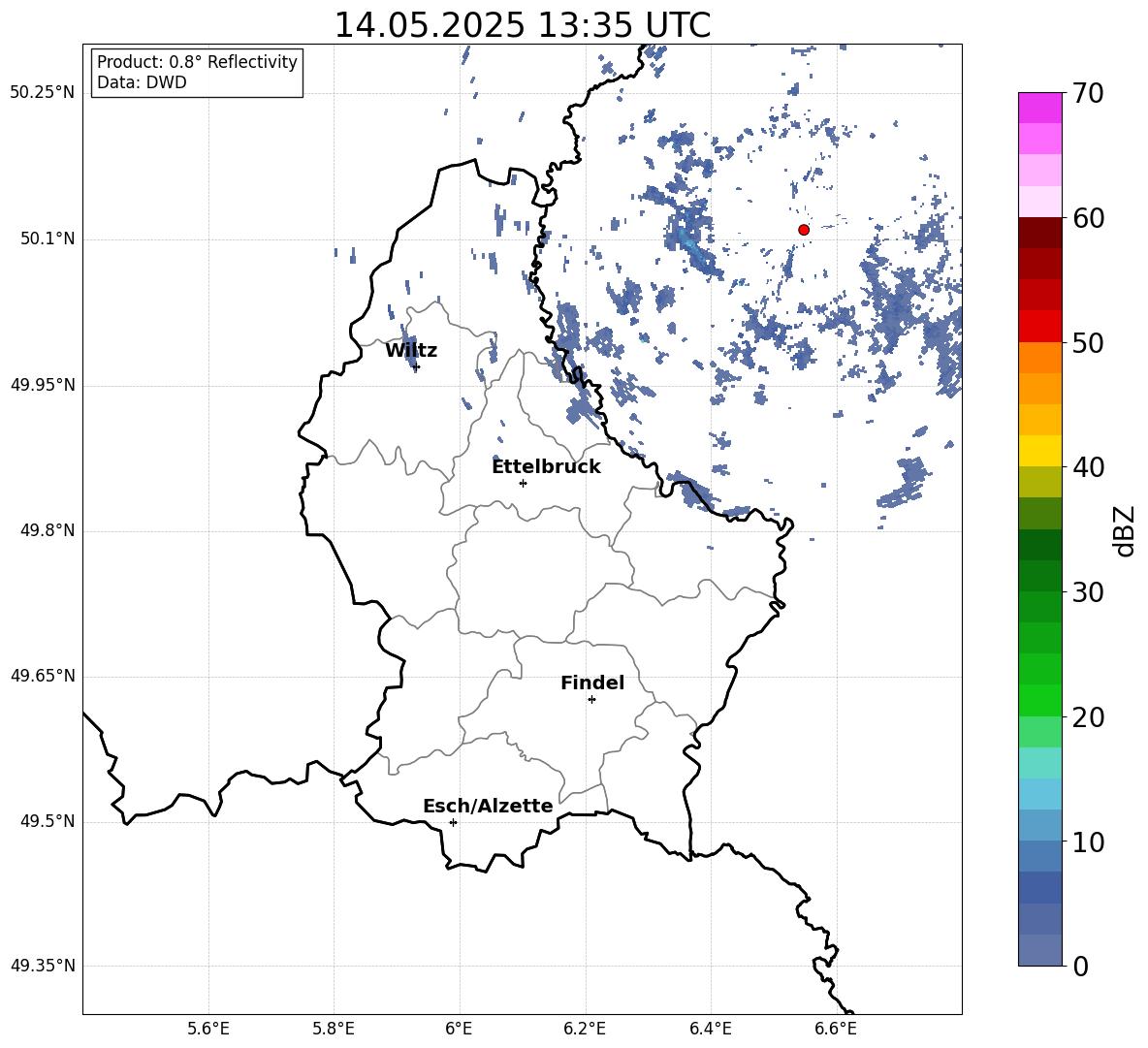Screen dimensions: 1148x1048
Task: Click the Ettelbruck station cross marker
Action: [523, 483]
